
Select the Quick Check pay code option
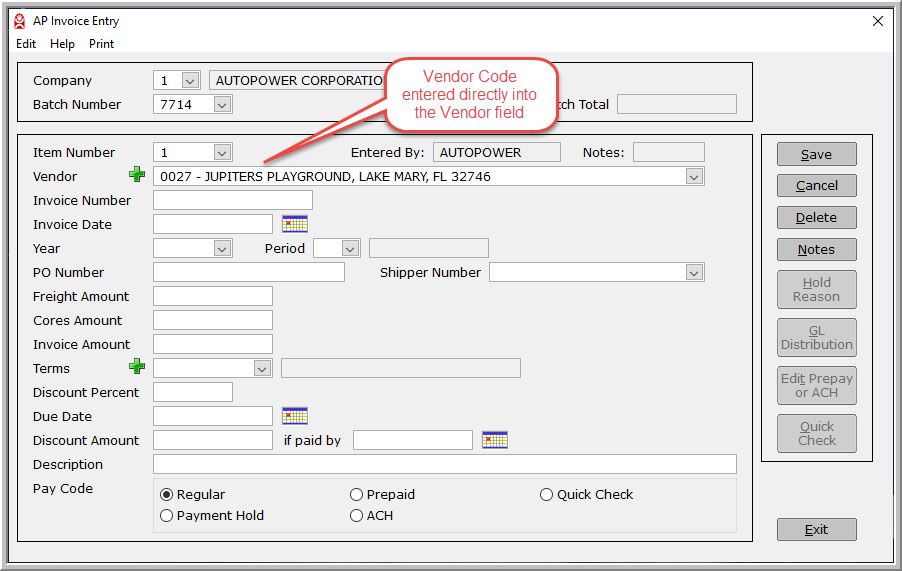tap(547, 494)
